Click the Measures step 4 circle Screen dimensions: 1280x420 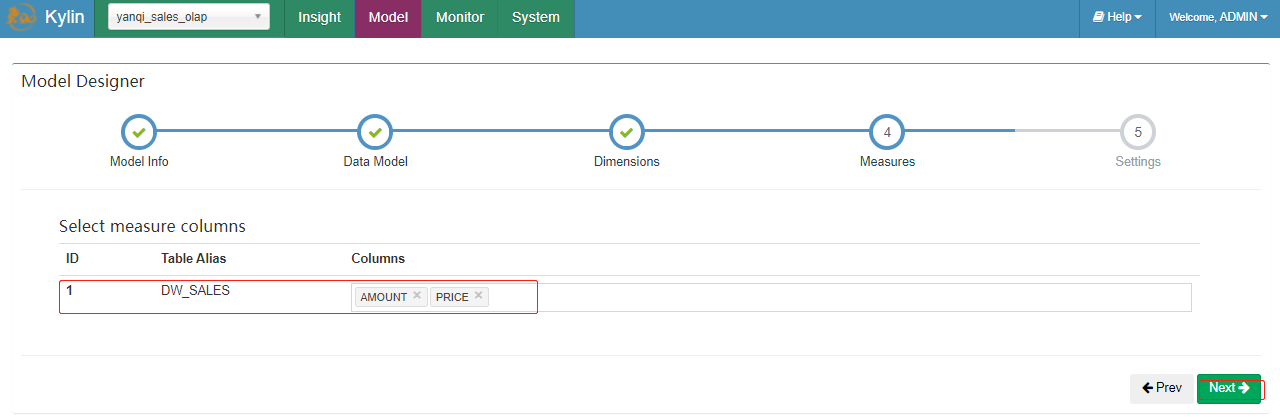pyautogui.click(x=887, y=132)
